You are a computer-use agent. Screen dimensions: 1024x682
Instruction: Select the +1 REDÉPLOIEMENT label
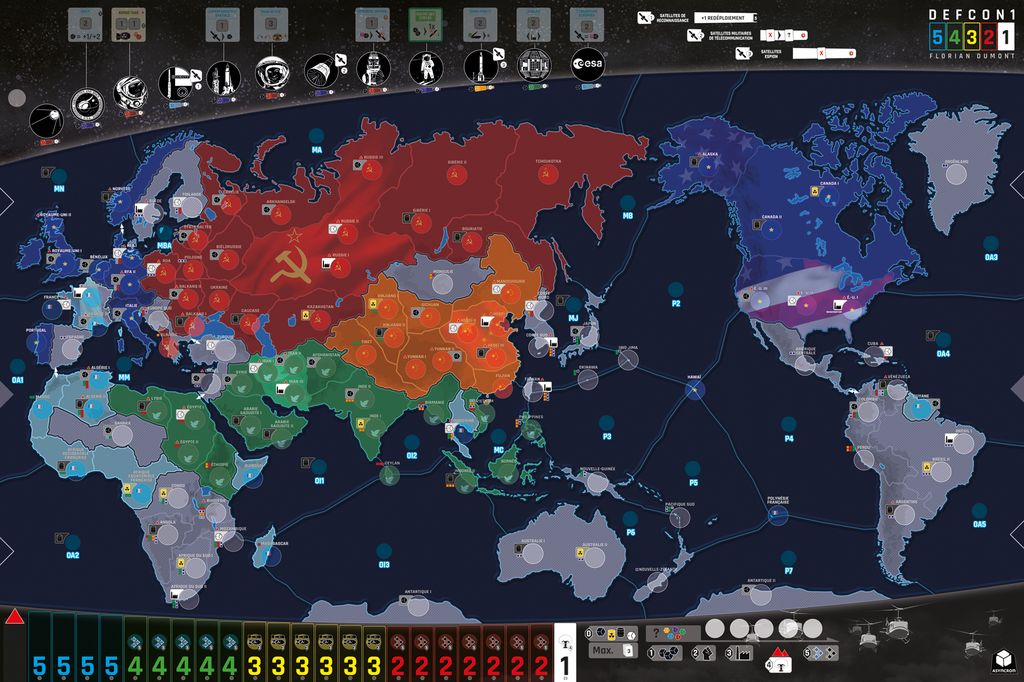(723, 17)
